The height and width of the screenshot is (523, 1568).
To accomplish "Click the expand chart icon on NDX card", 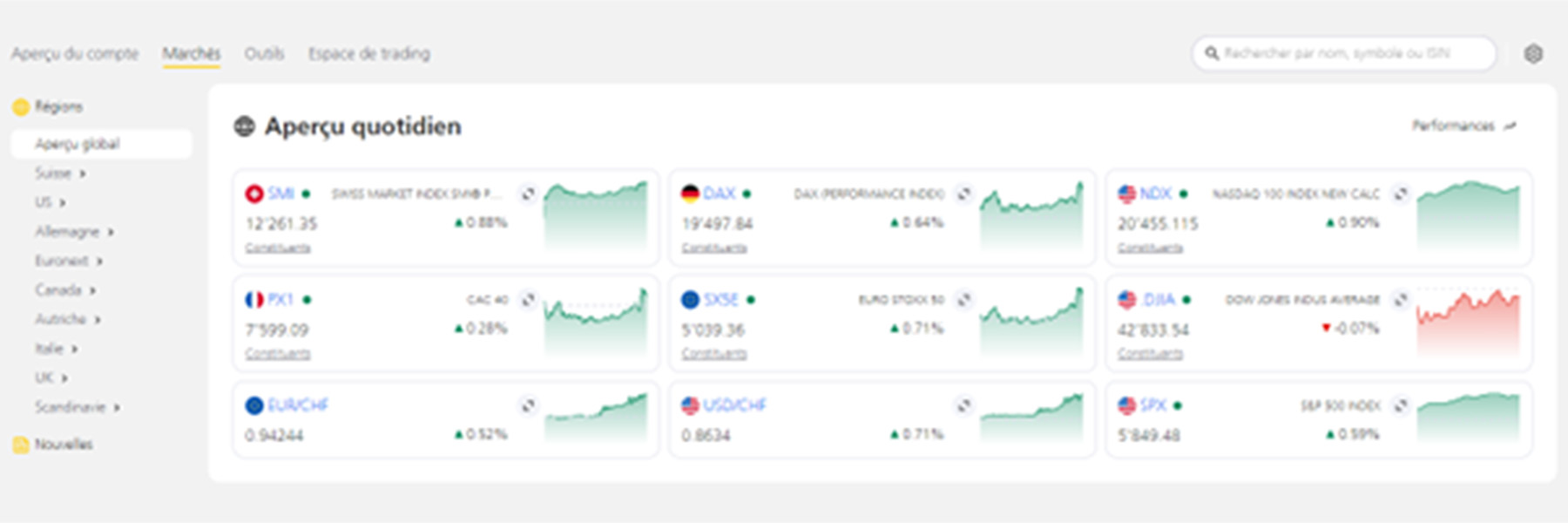I will pyautogui.click(x=1401, y=194).
